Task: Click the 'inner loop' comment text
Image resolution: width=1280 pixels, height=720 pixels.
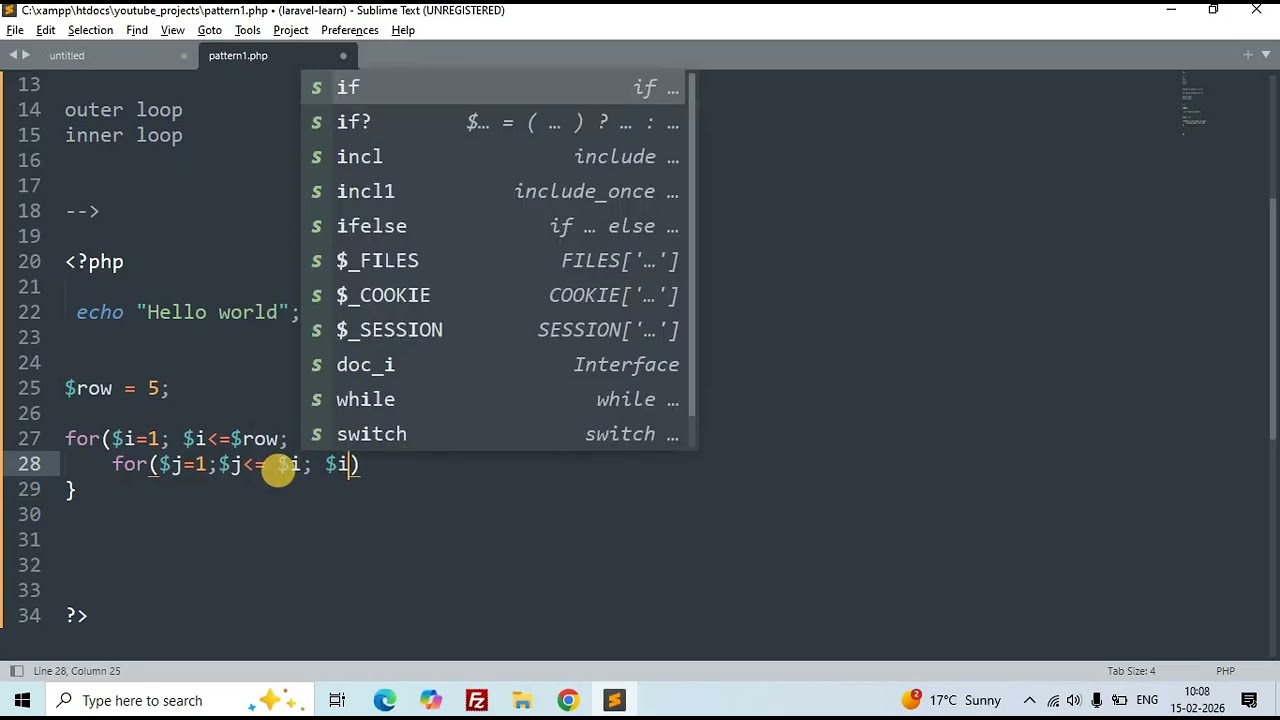Action: pos(123,135)
